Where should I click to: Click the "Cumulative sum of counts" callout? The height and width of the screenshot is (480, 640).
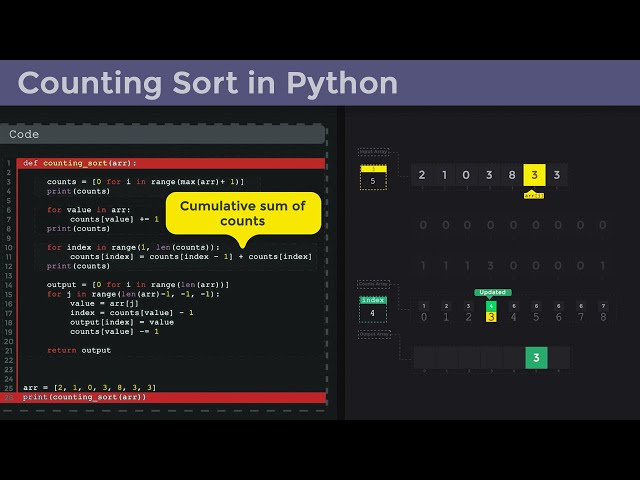[243, 213]
